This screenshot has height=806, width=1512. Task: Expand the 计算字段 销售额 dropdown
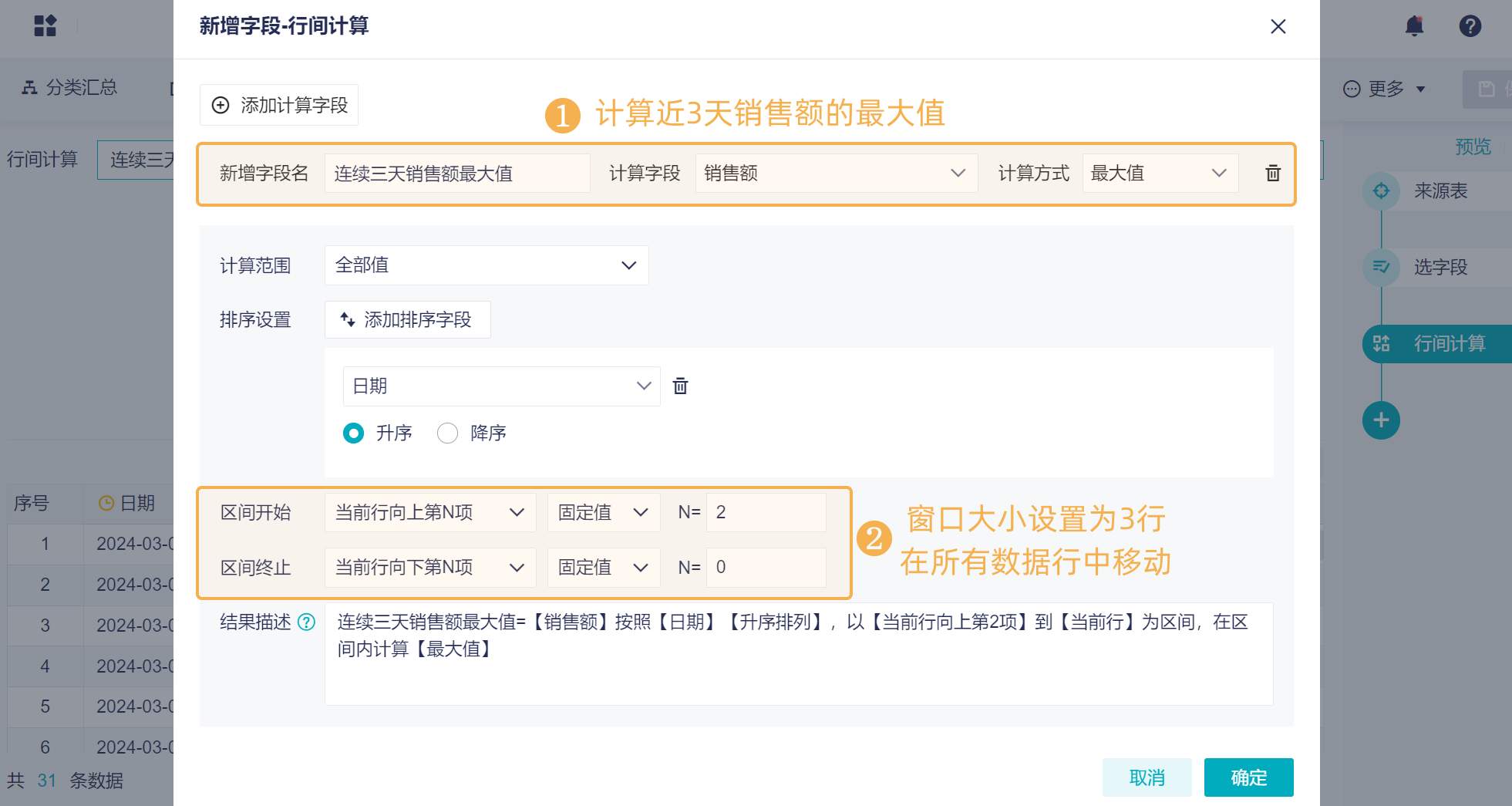click(836, 174)
